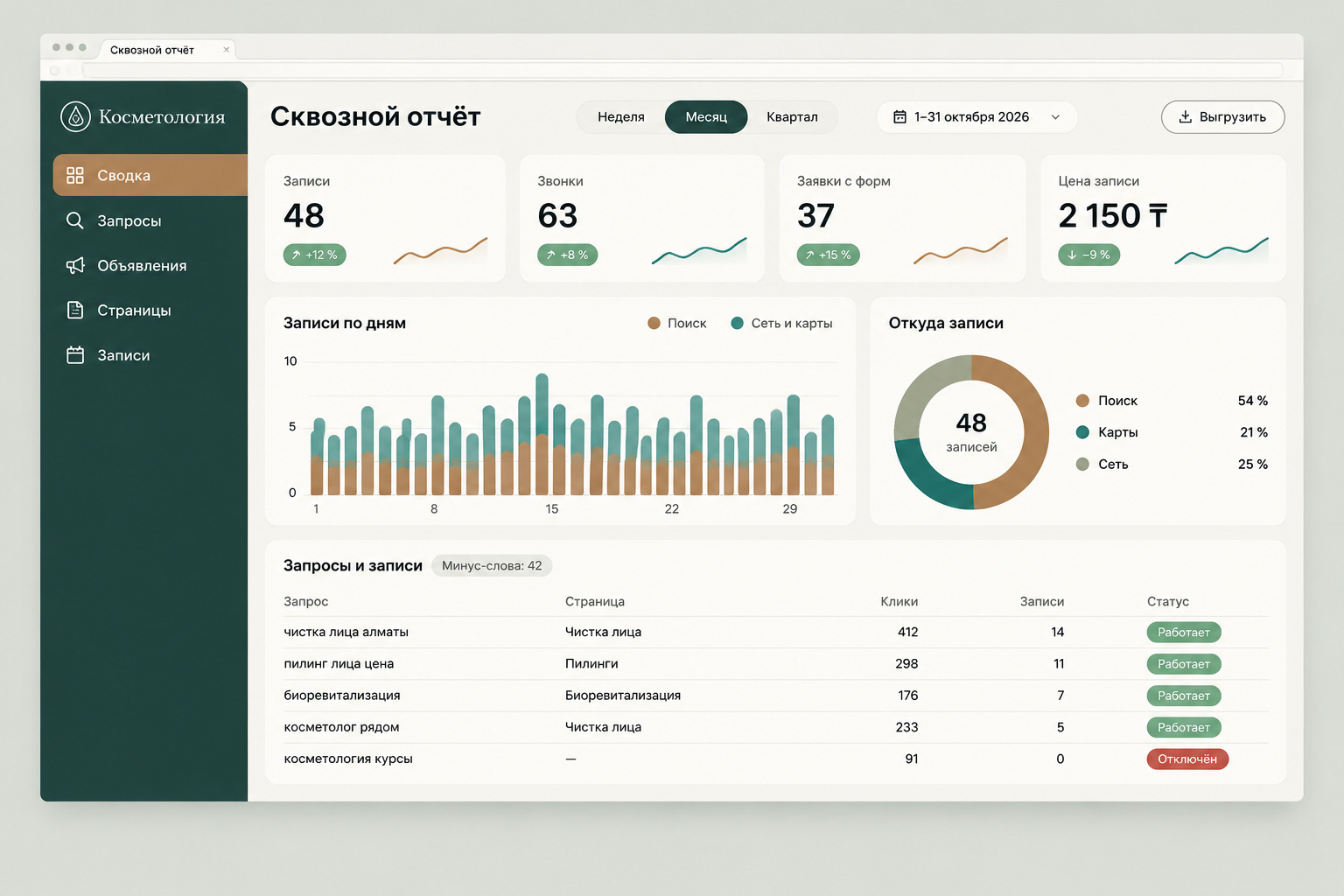Click the Звонки card sparkline chart
Screen dimensions: 1344x896
coord(699,251)
